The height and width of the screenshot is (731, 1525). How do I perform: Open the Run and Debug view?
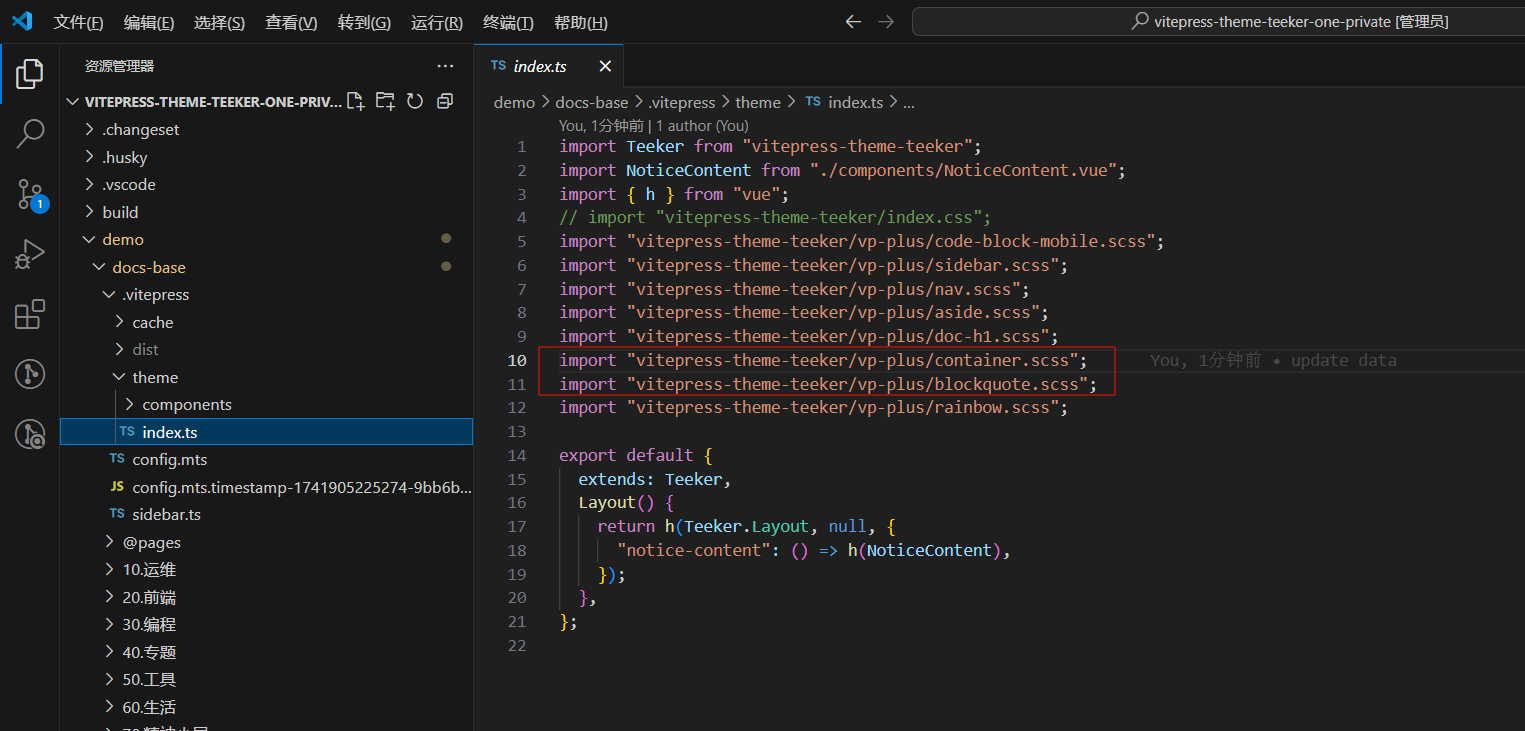(30, 255)
